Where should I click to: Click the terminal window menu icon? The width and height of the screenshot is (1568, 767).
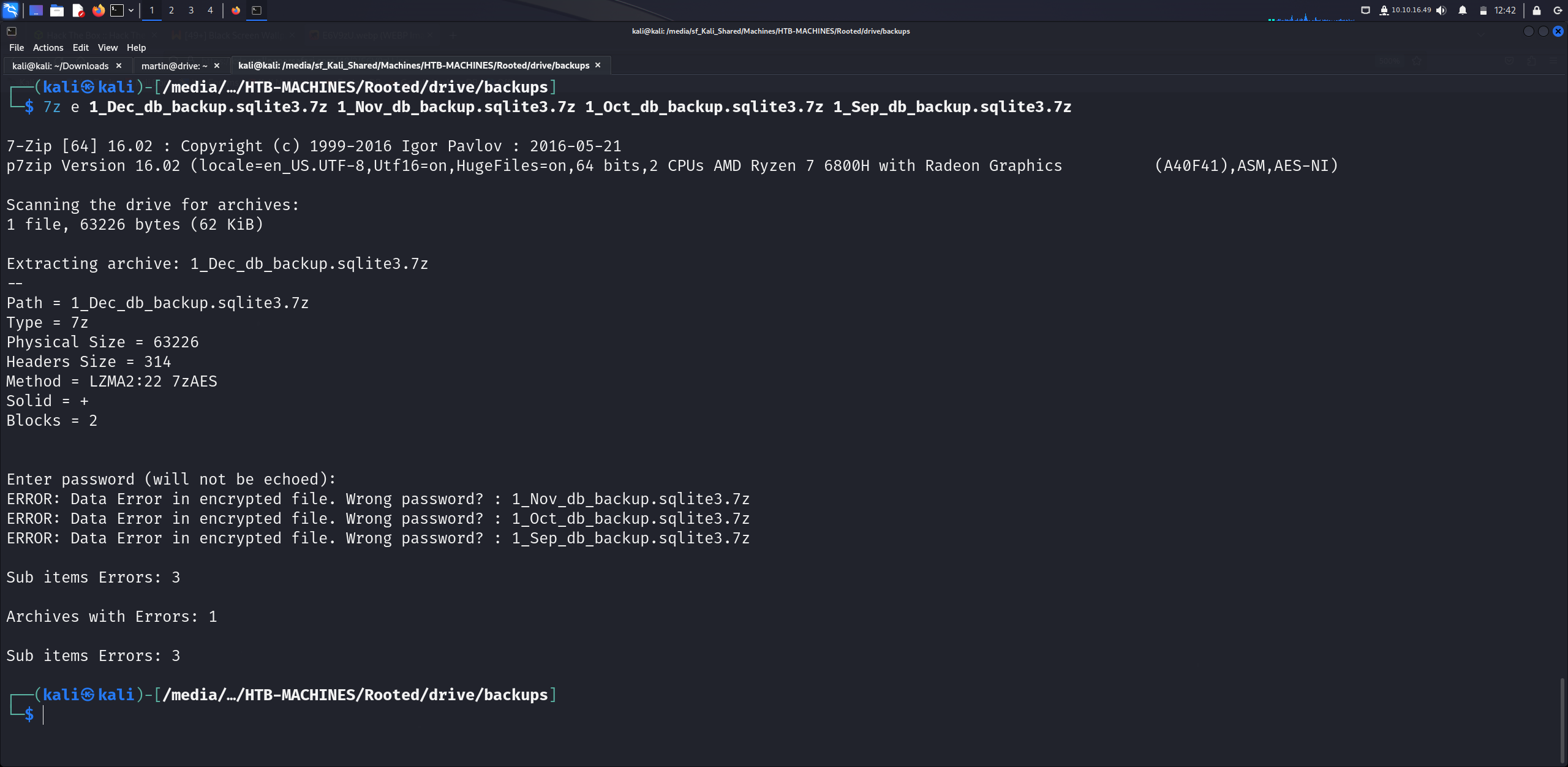[12, 31]
